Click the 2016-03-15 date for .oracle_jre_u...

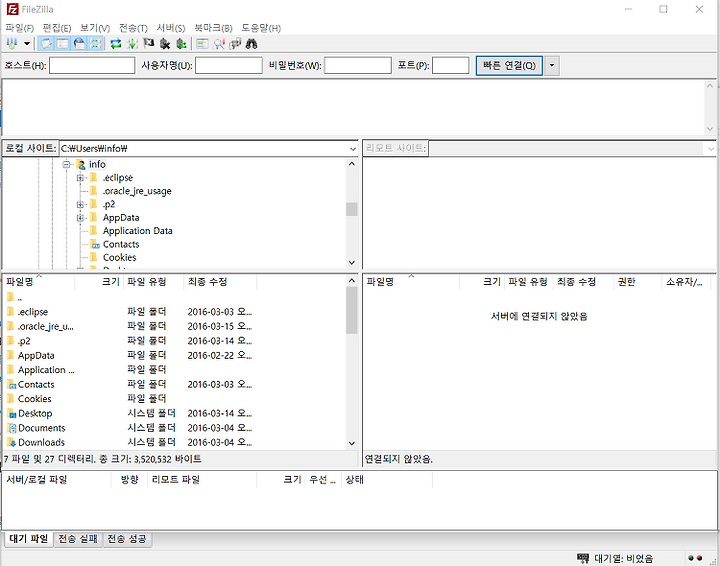pyautogui.click(x=219, y=327)
